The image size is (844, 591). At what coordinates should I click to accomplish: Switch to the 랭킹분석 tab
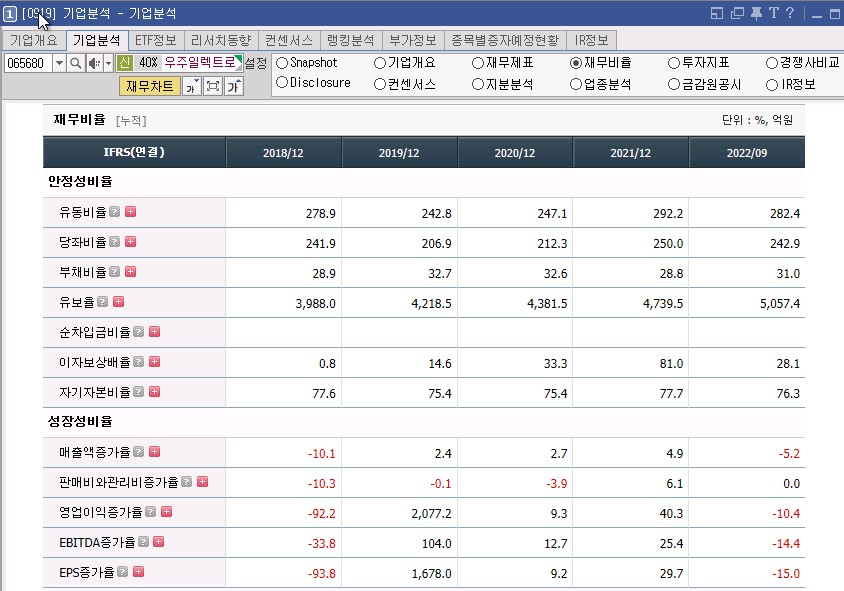[x=351, y=40]
